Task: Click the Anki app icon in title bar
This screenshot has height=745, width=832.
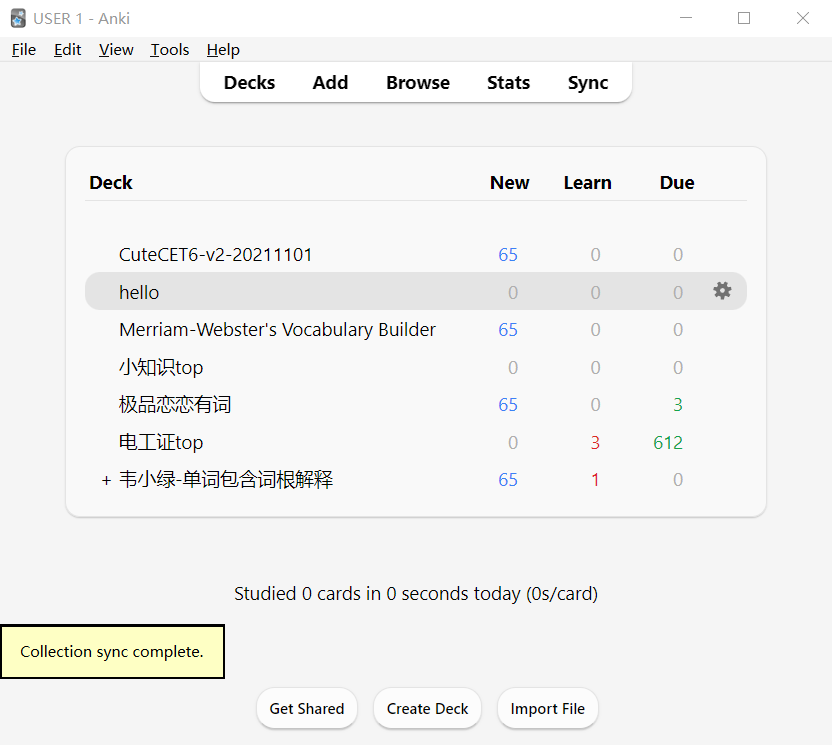Action: click(18, 18)
